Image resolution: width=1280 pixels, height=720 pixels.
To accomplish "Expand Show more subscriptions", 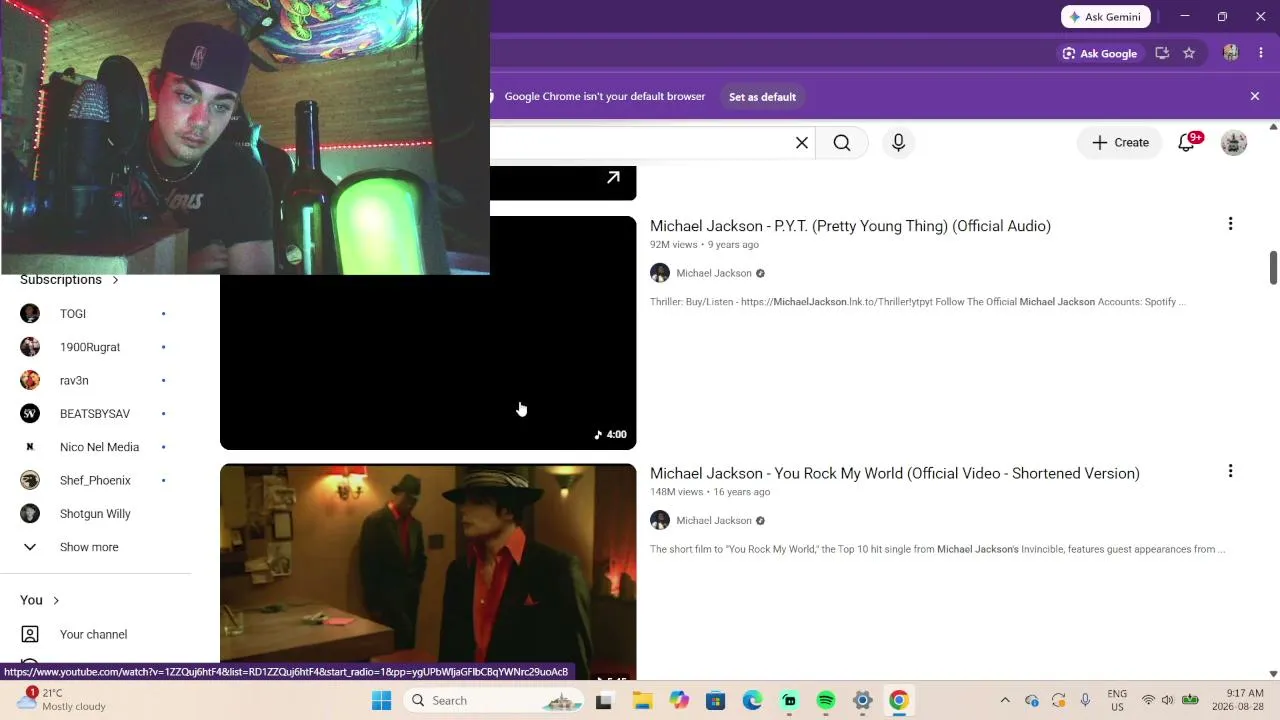I will (90, 547).
